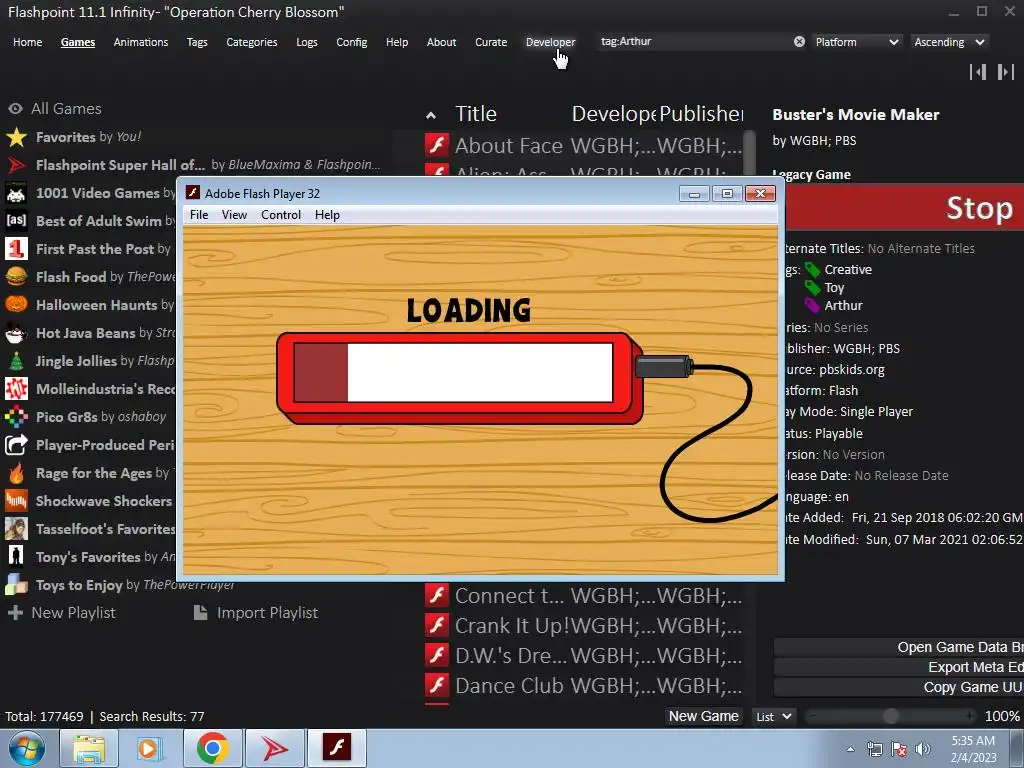Open Google Chrome from taskbar
This screenshot has height=768, width=1024.
[212, 749]
